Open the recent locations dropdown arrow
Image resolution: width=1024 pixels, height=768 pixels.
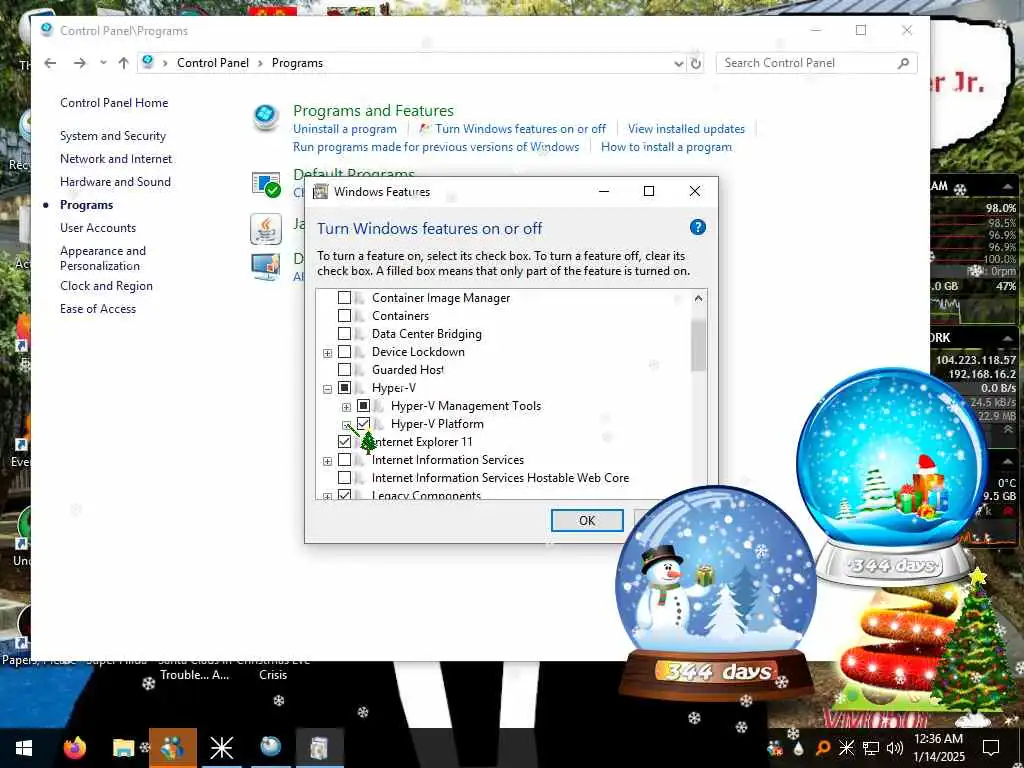pos(103,63)
